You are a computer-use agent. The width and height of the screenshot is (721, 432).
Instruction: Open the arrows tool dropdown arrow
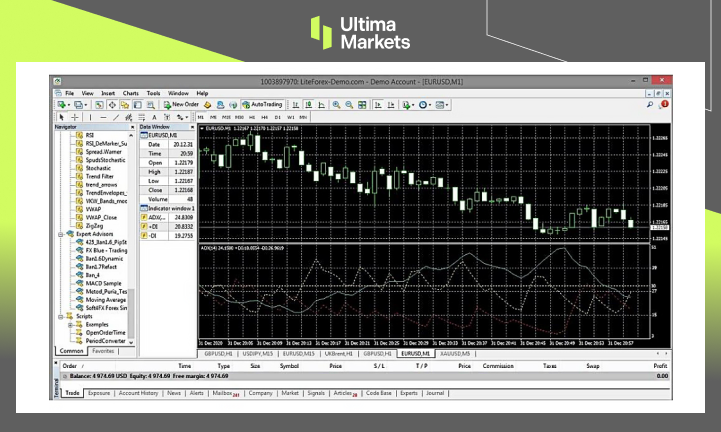pyautogui.click(x=187, y=117)
